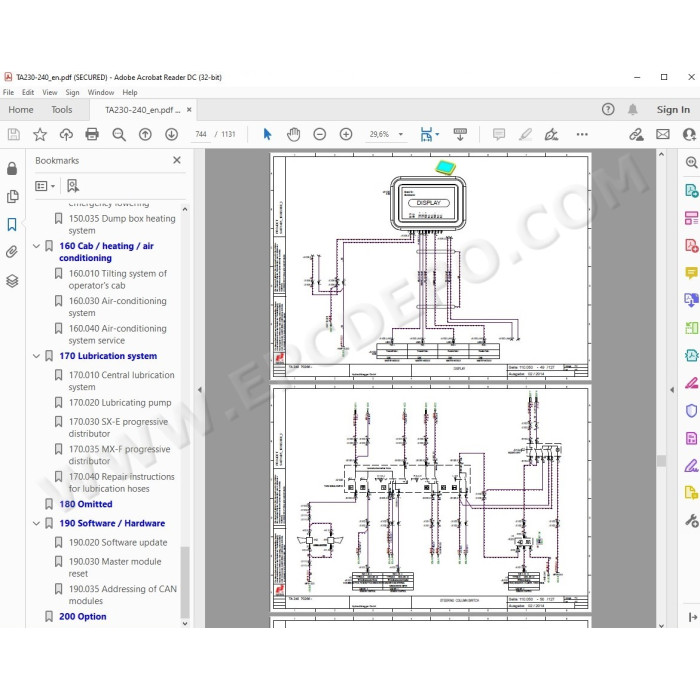Zoom in with plus circle
This screenshot has width=700, height=700.
pyautogui.click(x=346, y=134)
